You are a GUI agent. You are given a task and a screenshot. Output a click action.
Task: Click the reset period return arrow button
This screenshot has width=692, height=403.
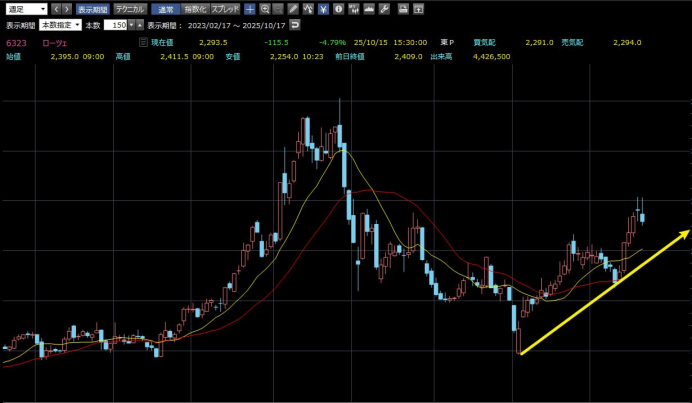tap(294, 23)
